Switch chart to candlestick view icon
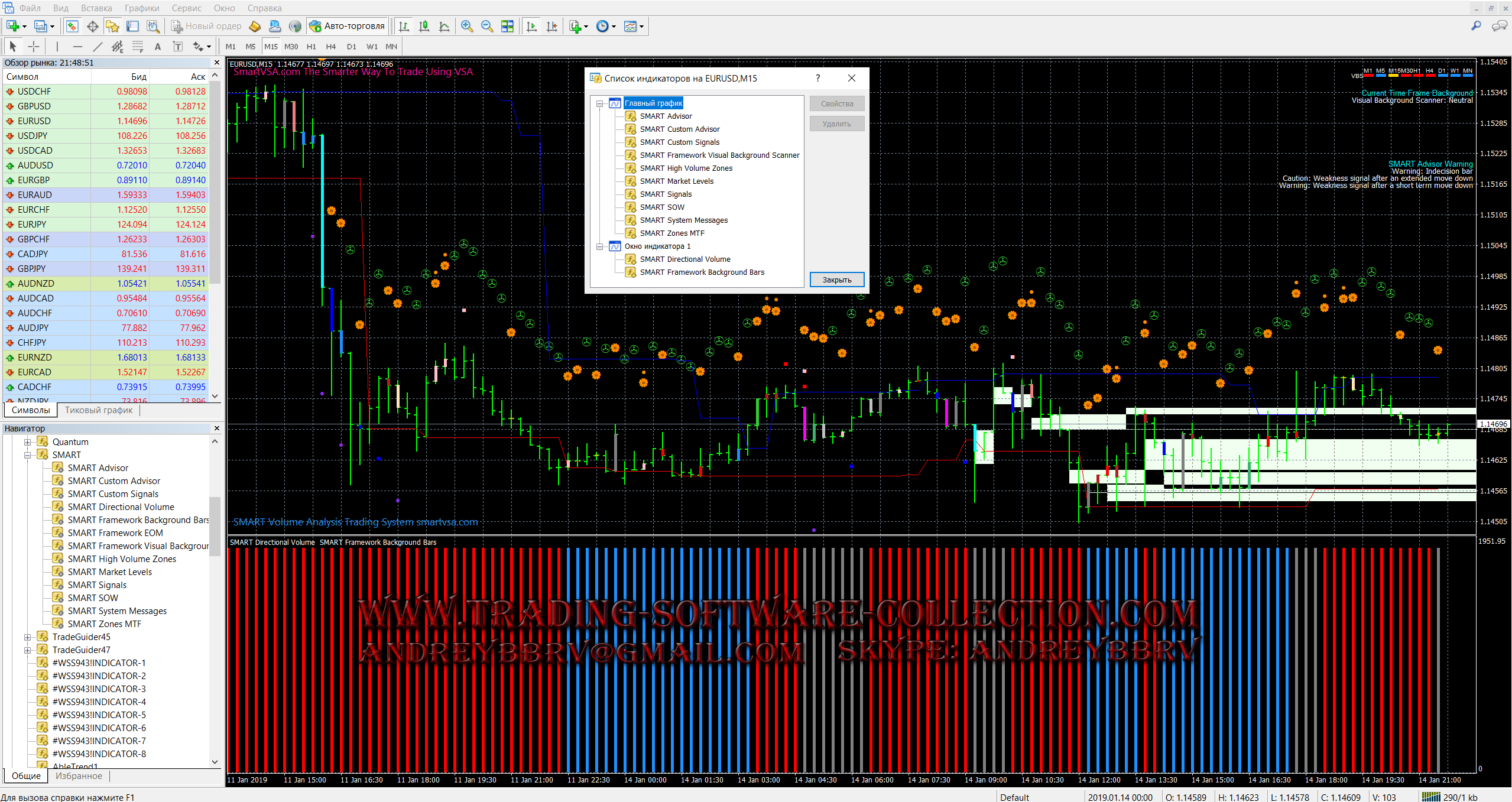The image size is (1512, 802). tap(424, 26)
